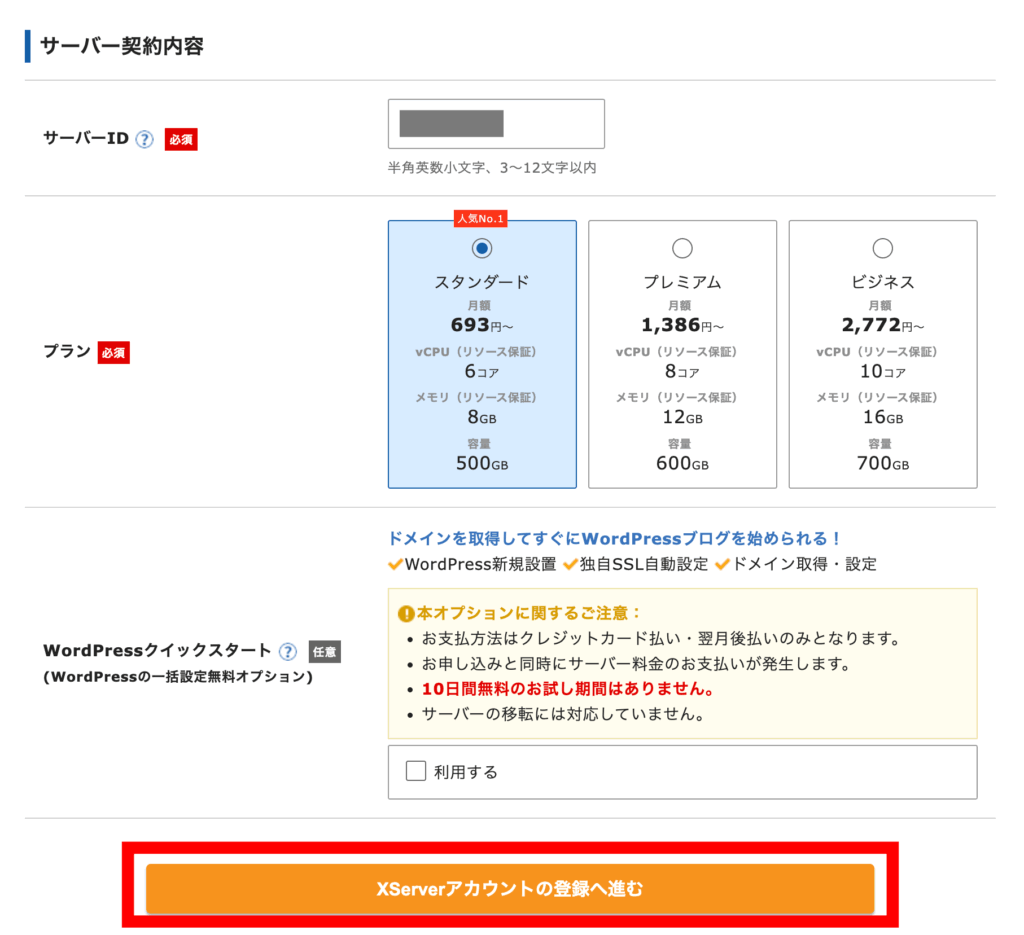Click the checkmark beside 独自SSL自動設定
Image resolution: width=1024 pixels, height=935 pixels.
coord(571,564)
